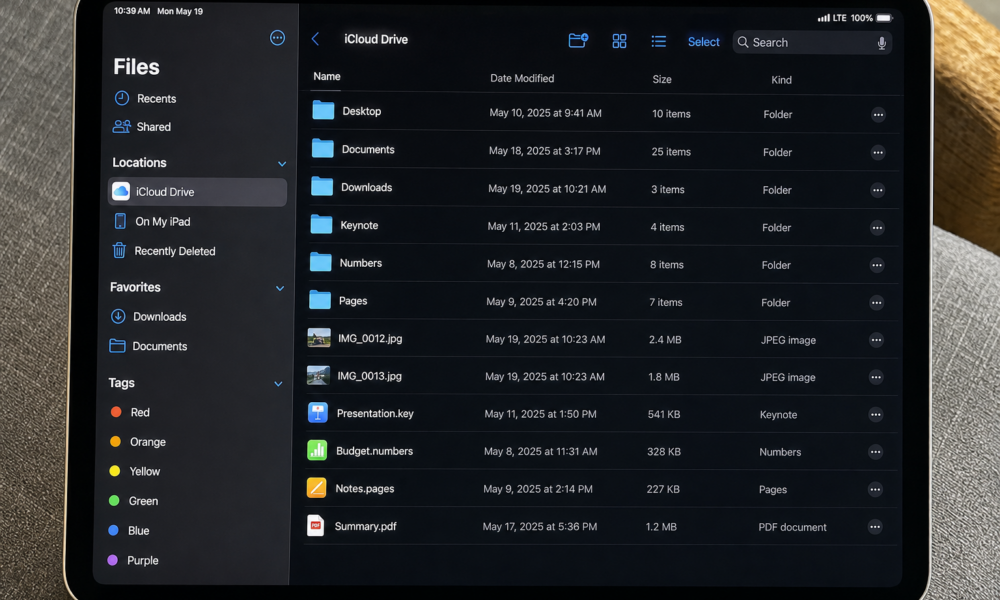Click the Notes.pages document icon
Viewport: 1000px width, 600px height.
[x=316, y=488]
